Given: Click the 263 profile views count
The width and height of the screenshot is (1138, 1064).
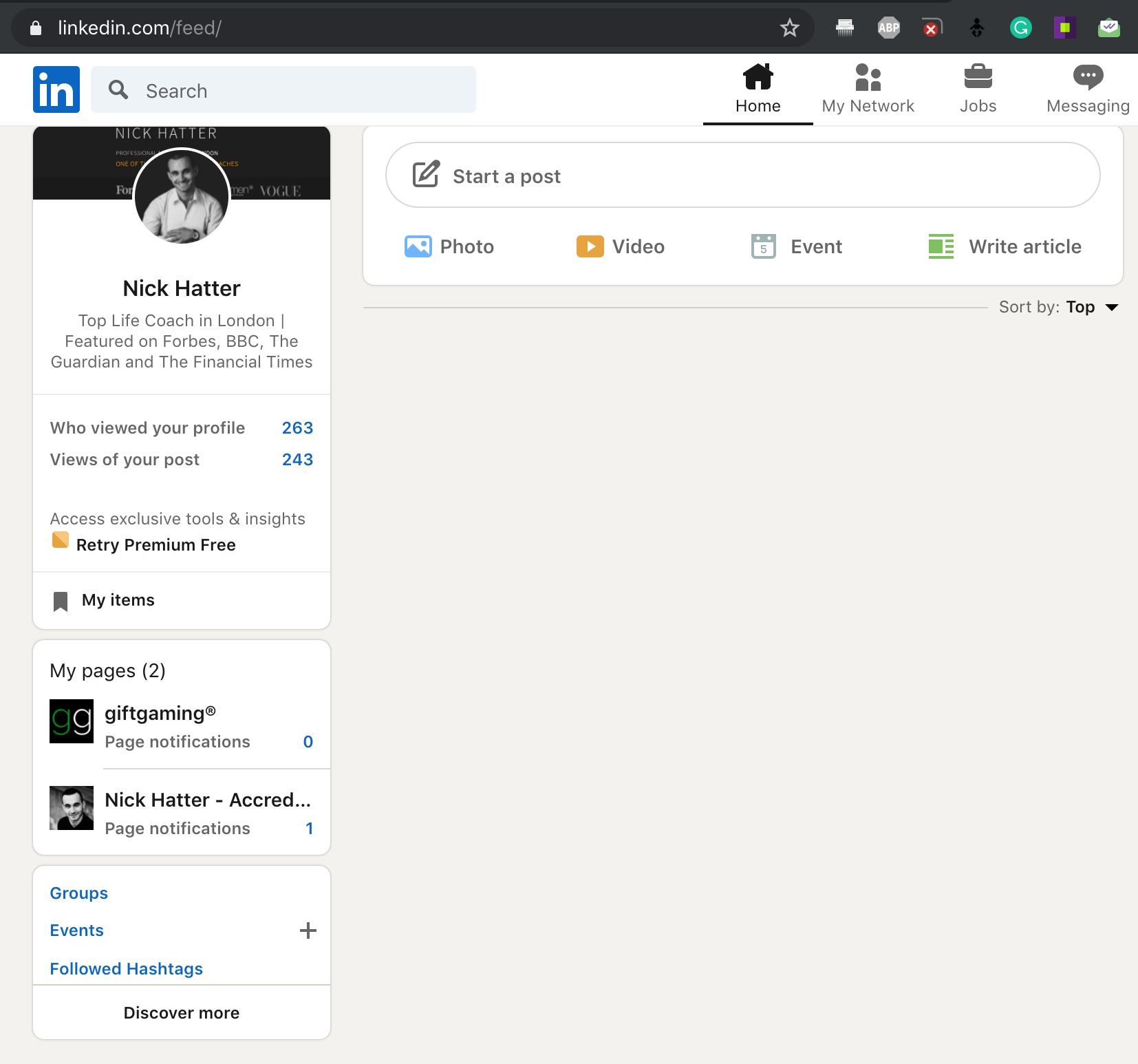Looking at the screenshot, I should tap(297, 428).
